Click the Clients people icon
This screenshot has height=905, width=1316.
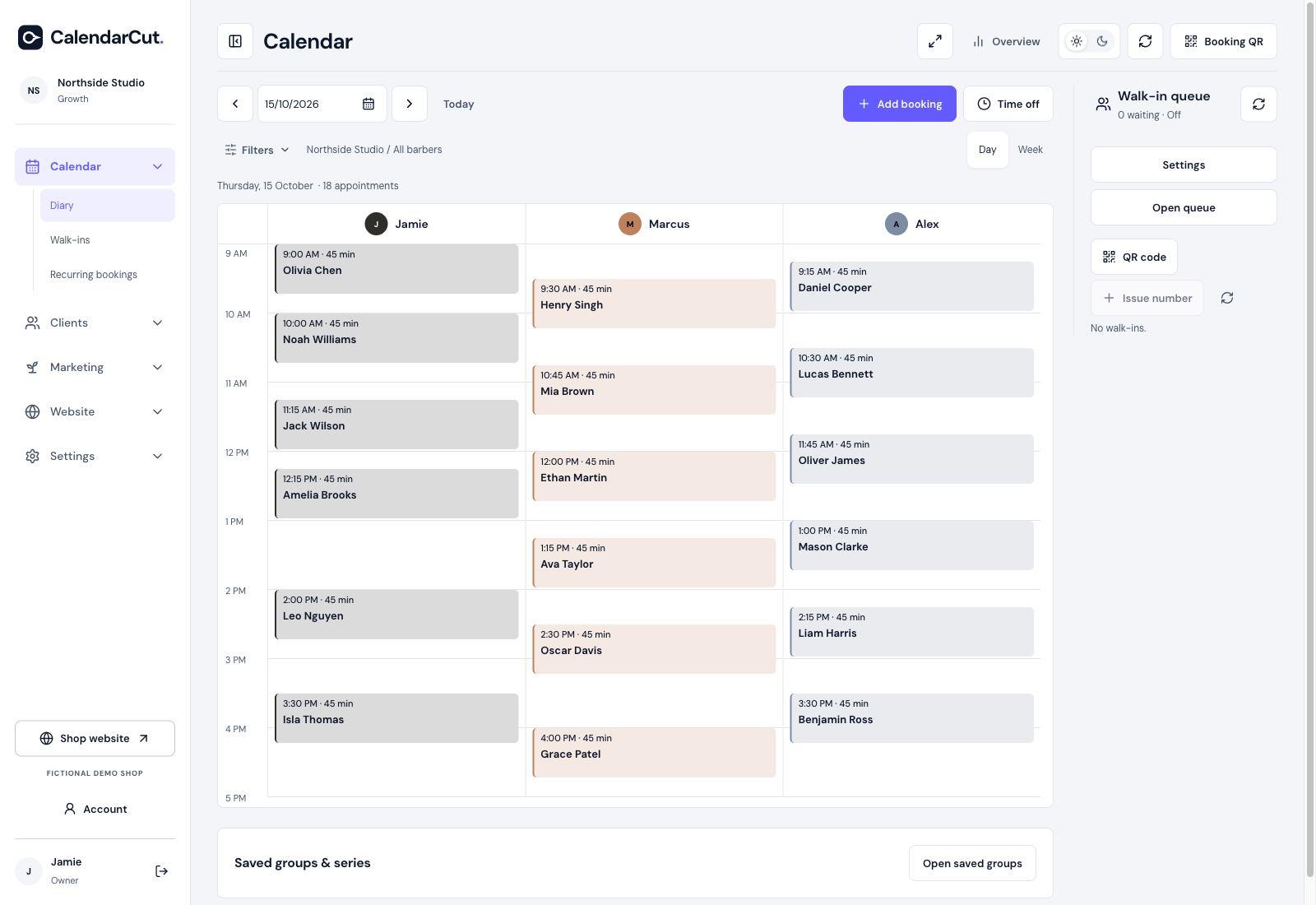(33, 323)
